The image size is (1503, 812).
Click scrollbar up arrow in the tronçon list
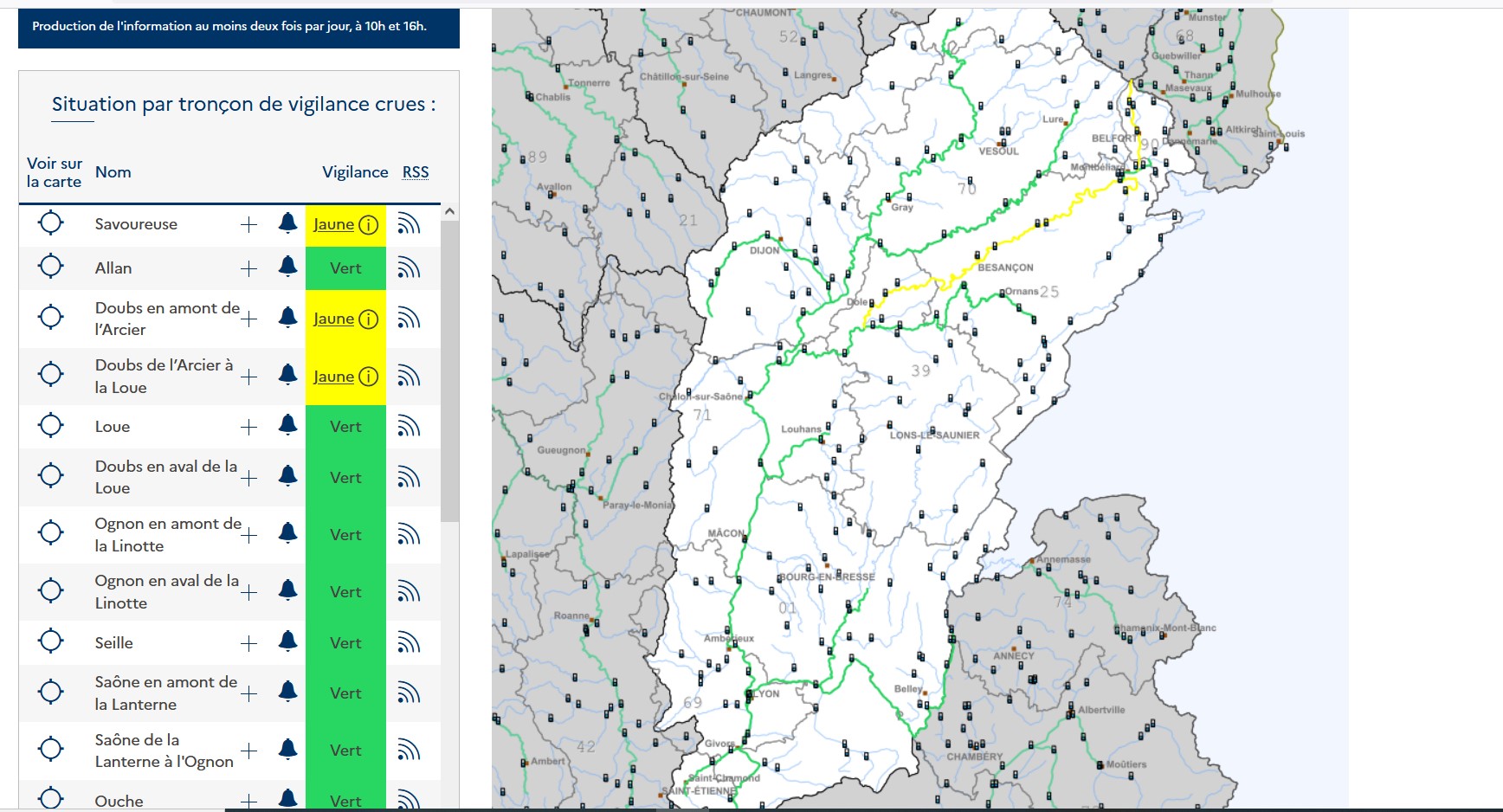(x=449, y=212)
